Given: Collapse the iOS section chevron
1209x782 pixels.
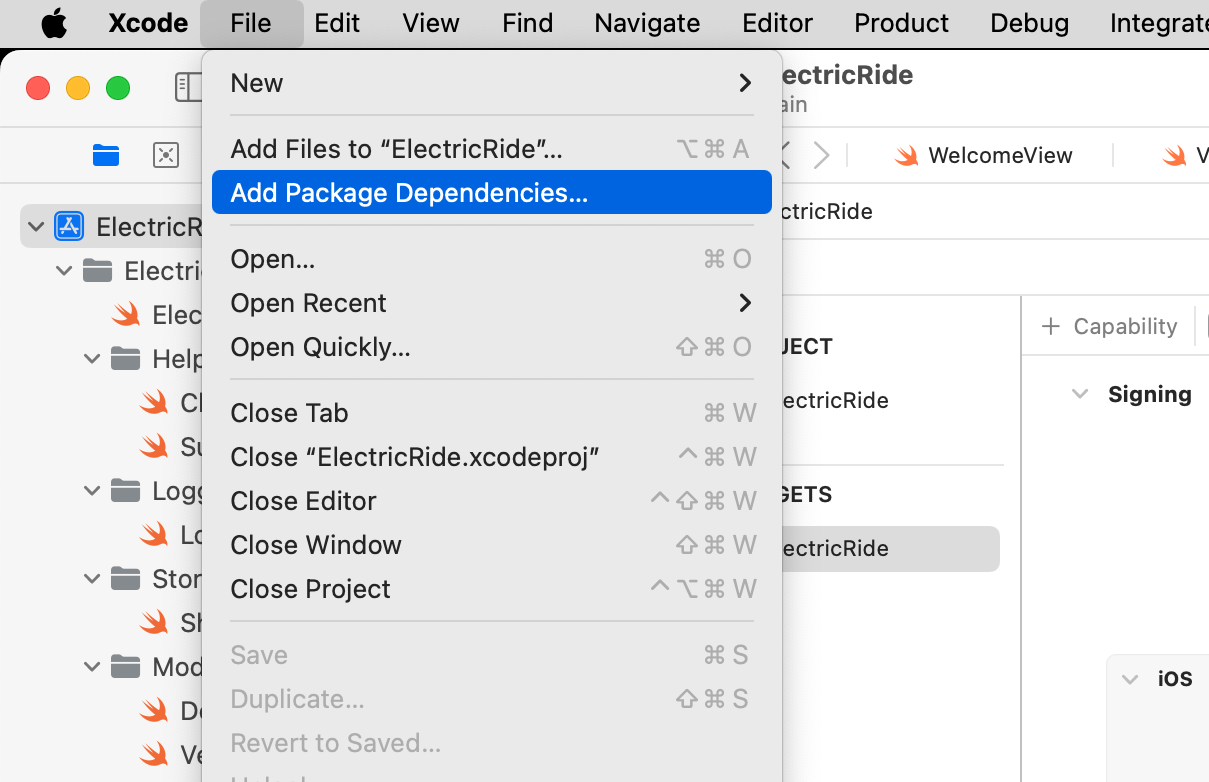Looking at the screenshot, I should [x=1130, y=679].
